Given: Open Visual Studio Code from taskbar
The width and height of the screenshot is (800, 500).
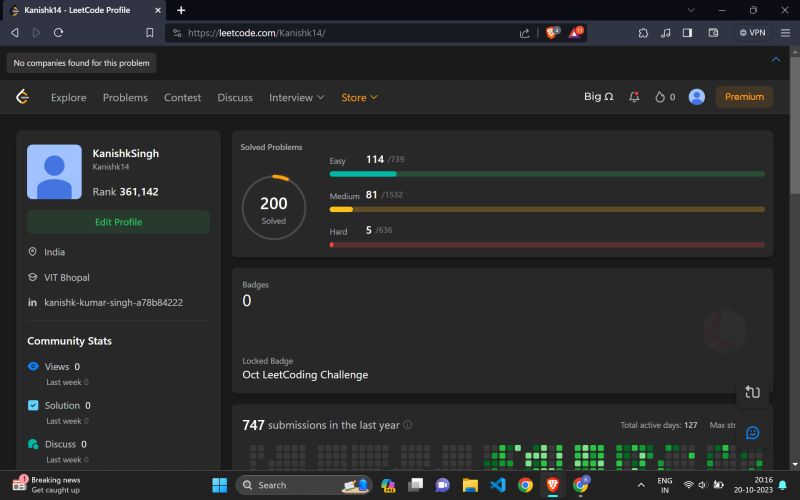Looking at the screenshot, I should point(497,485).
